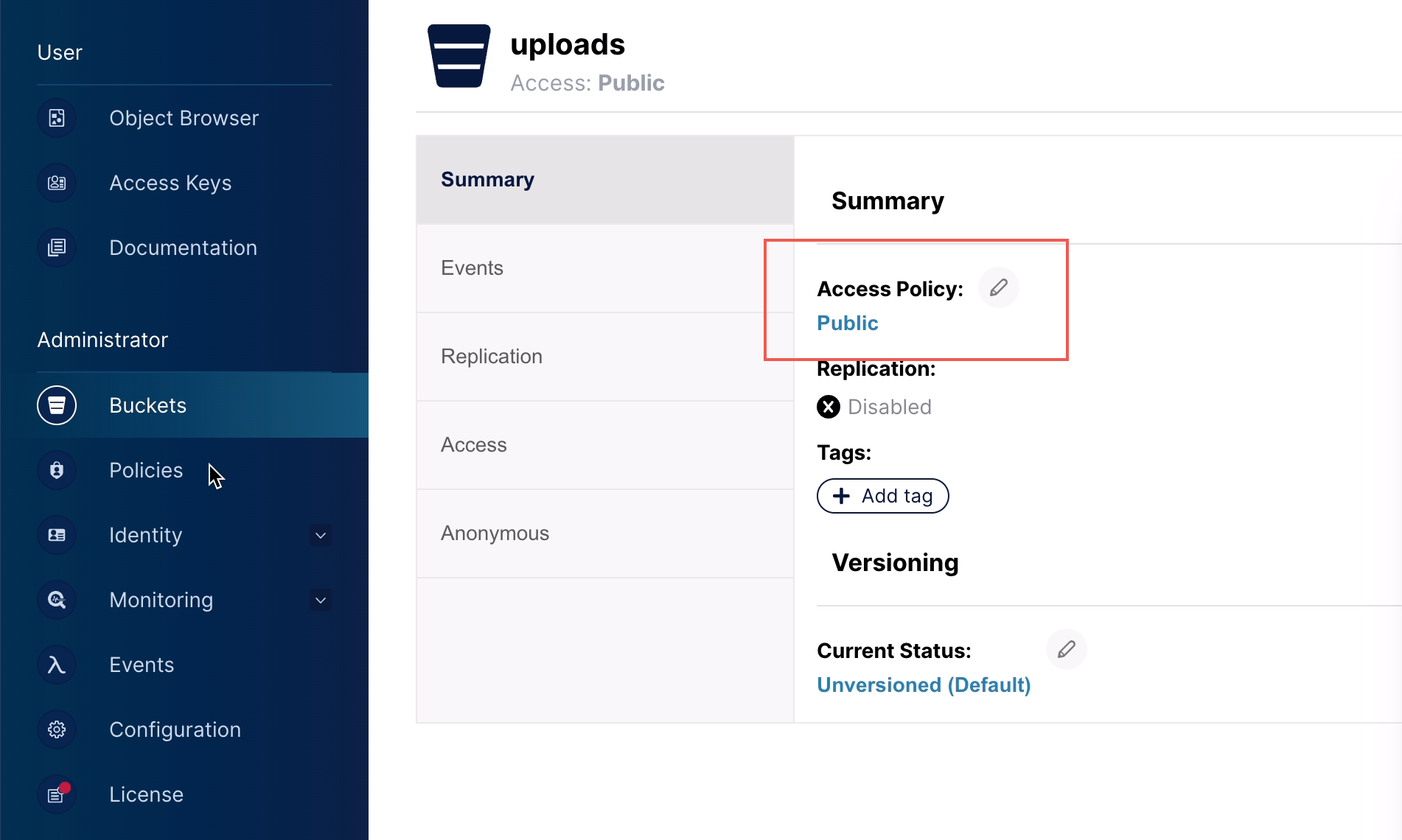Click the Add tag button
This screenshot has height=840, width=1402.
pyautogui.click(x=882, y=496)
